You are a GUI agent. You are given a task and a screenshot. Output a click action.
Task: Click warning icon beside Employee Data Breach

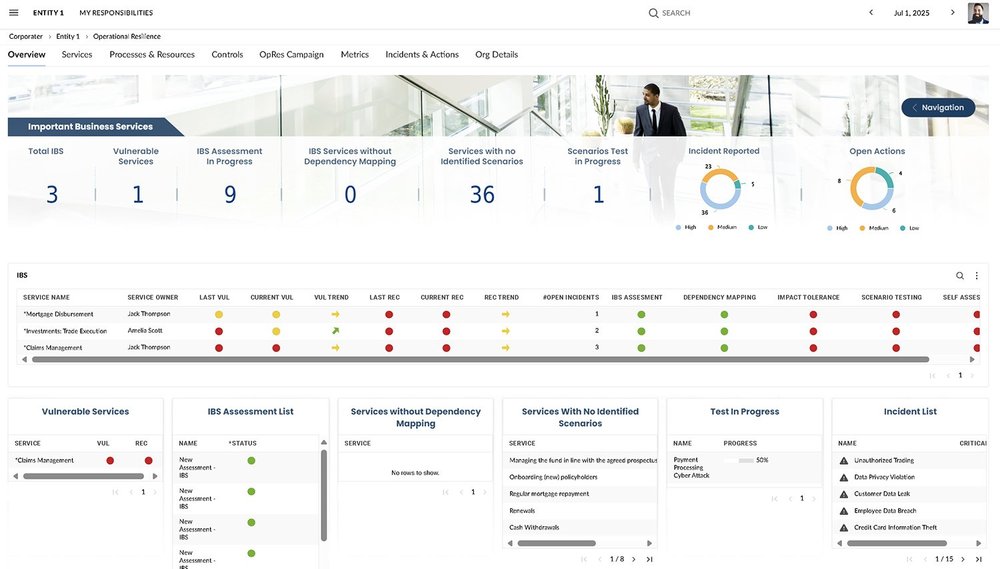[x=843, y=511]
